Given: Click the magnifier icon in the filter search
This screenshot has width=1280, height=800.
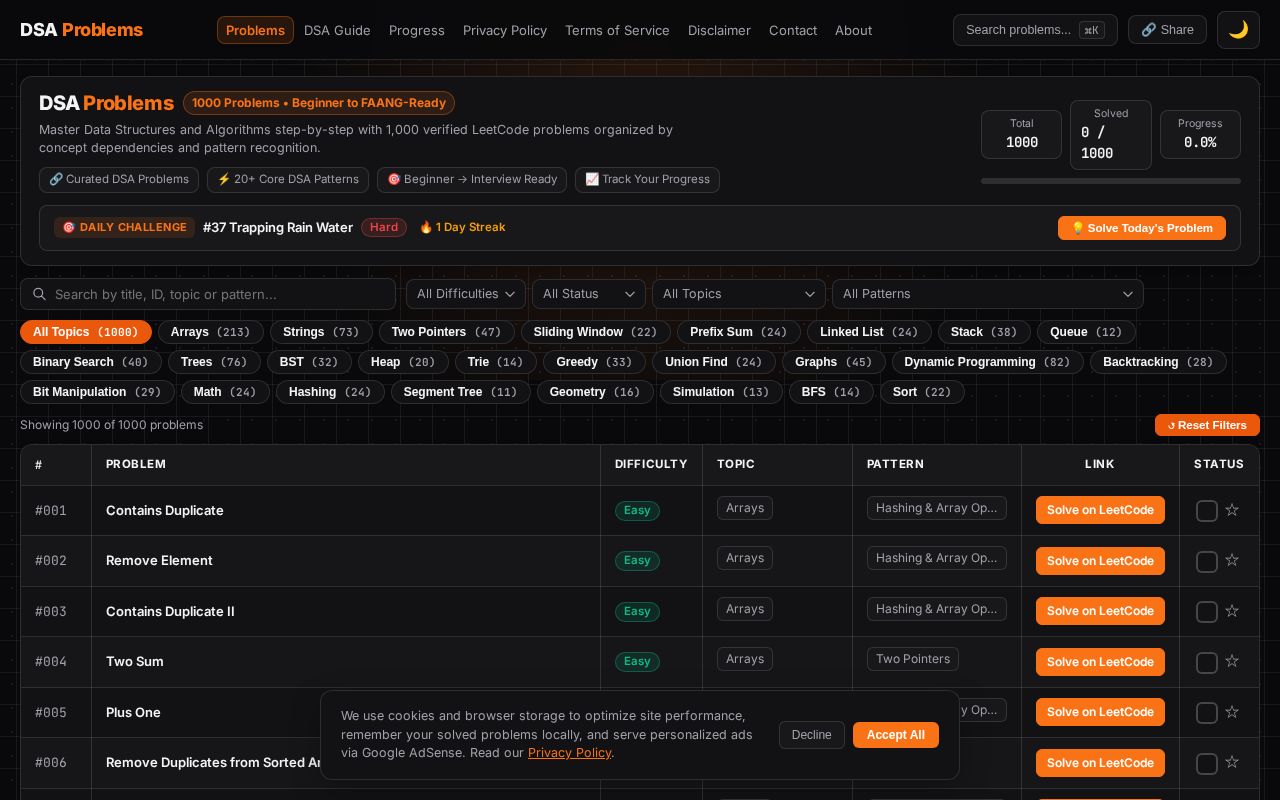Looking at the screenshot, I should [40, 294].
